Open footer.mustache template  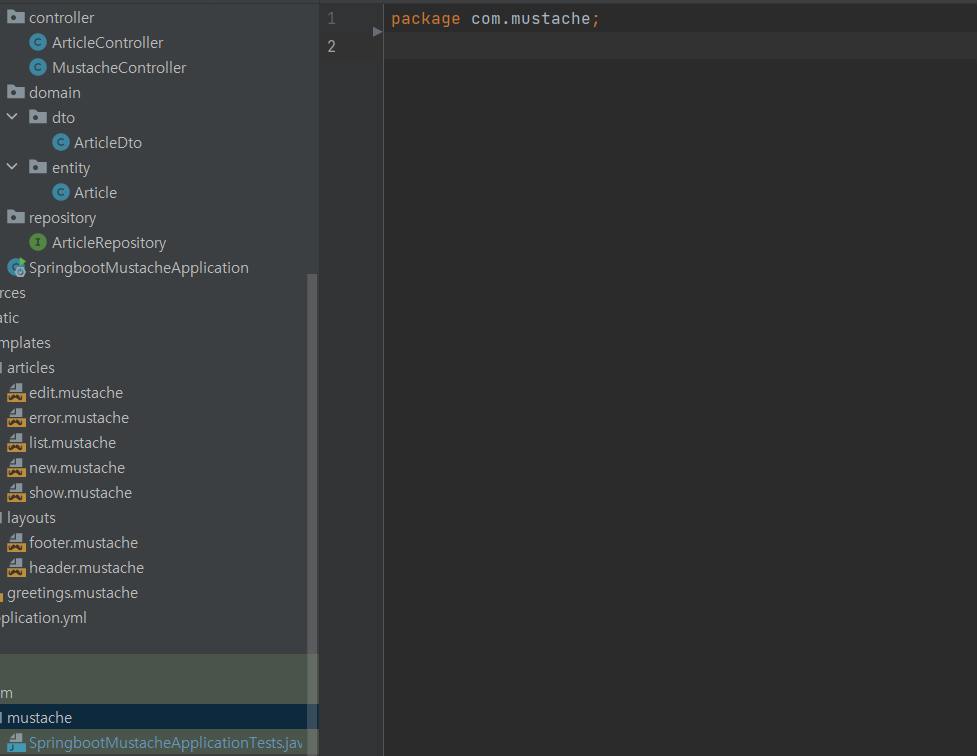[83, 543]
